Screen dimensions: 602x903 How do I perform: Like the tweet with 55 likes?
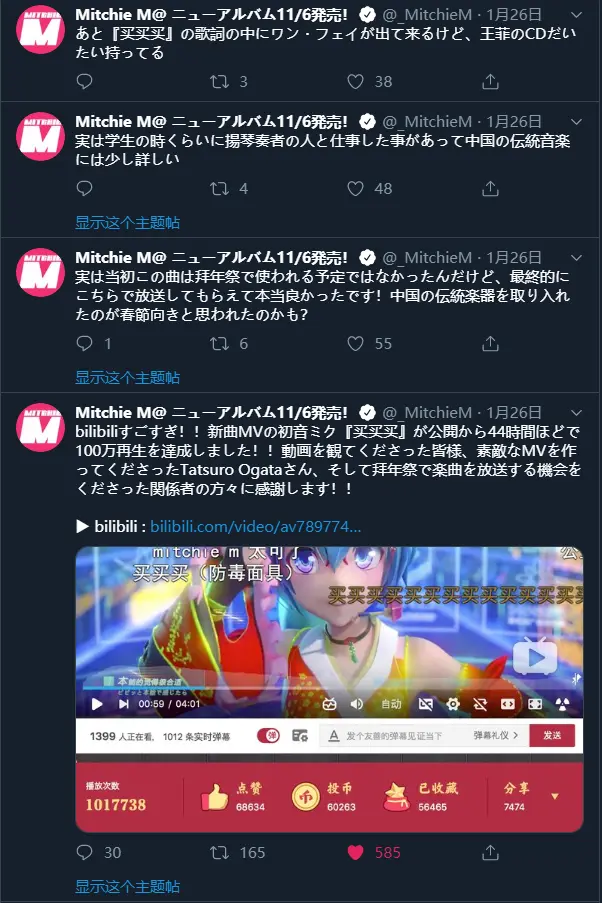click(x=355, y=344)
